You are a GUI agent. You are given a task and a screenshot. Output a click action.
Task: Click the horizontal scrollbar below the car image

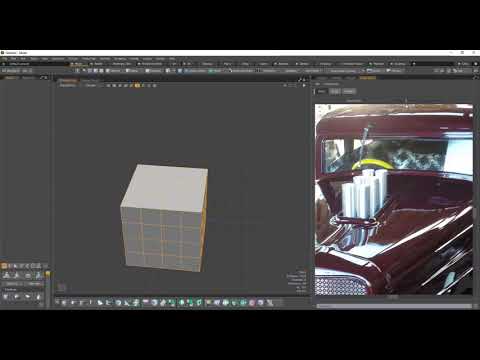(394, 306)
